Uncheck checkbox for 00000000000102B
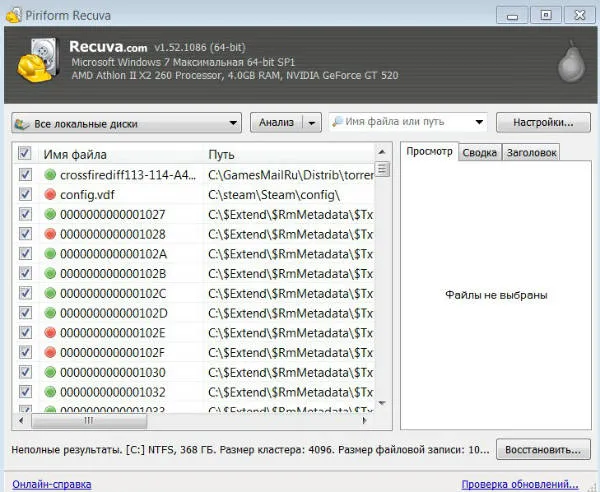Image resolution: width=600 pixels, height=492 pixels. pyautogui.click(x=25, y=274)
